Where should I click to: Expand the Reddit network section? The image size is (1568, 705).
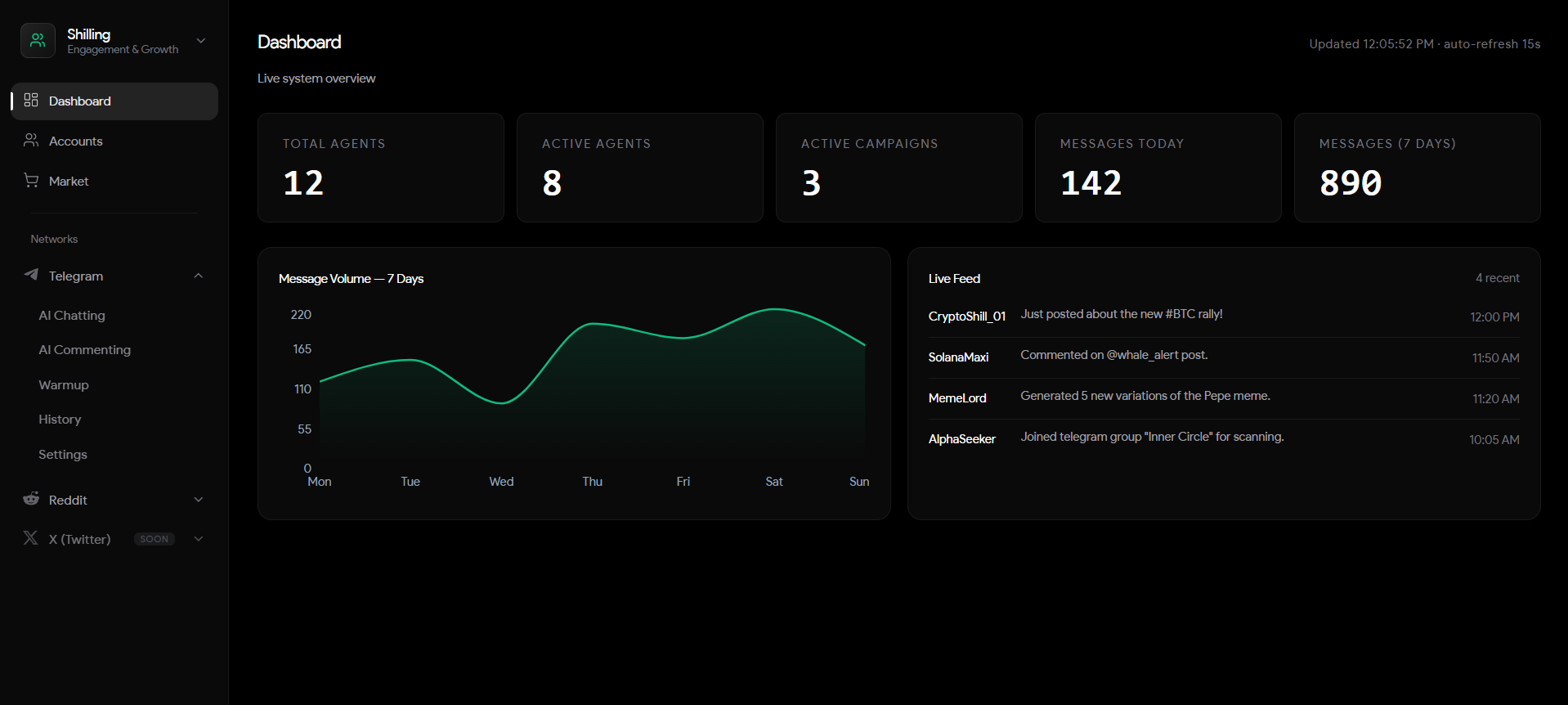(199, 500)
